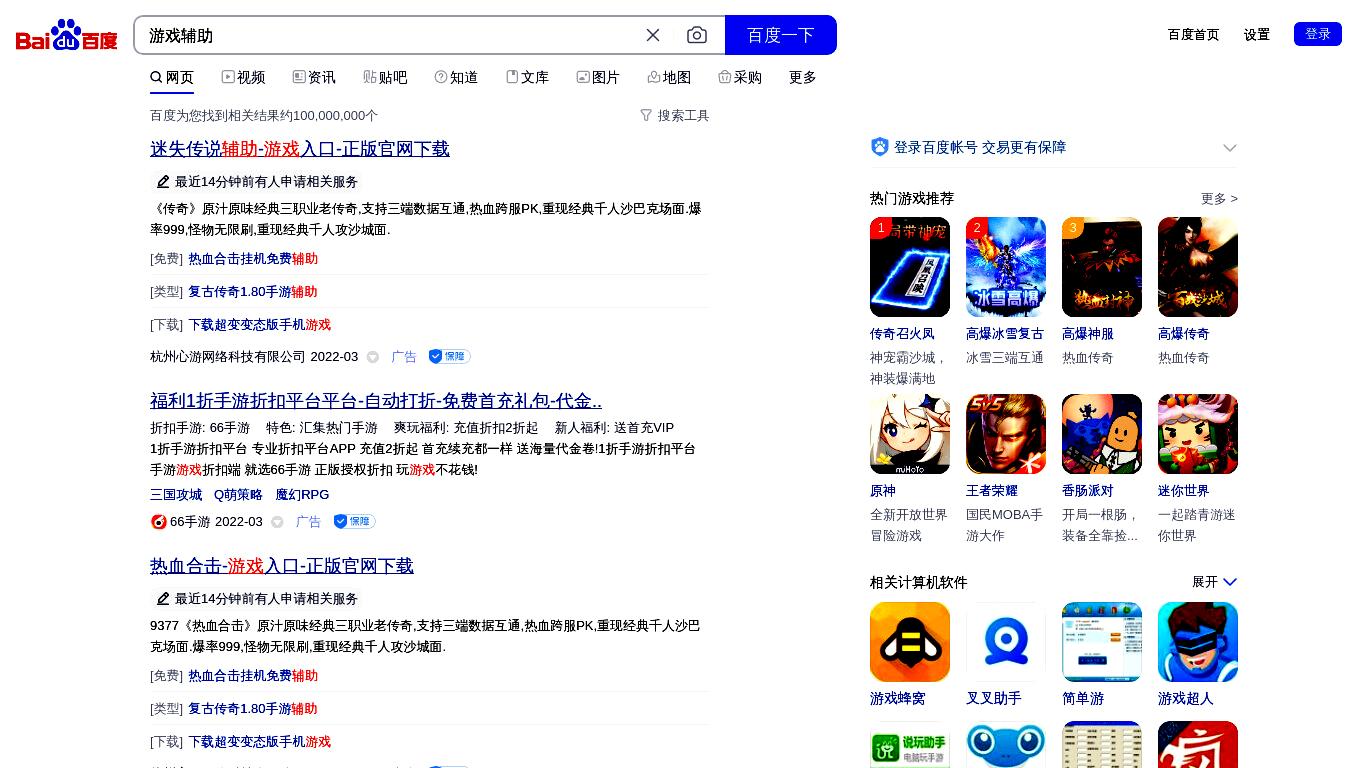Image resolution: width=1366 pixels, height=768 pixels.
Task: Open Q萌策略 sublink
Action: tap(238, 495)
